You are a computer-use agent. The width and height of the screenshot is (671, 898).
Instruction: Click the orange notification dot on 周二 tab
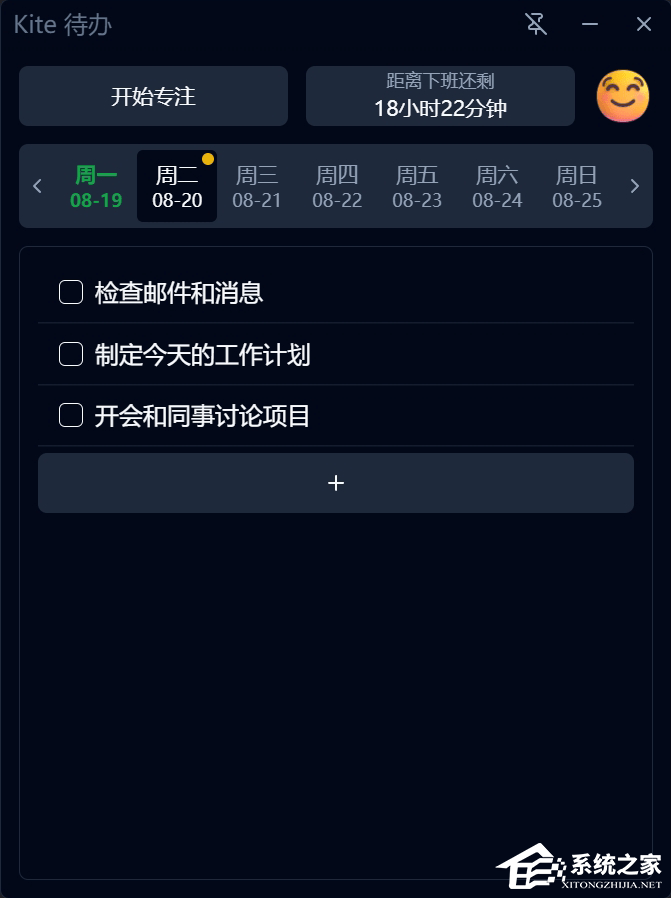tap(207, 157)
